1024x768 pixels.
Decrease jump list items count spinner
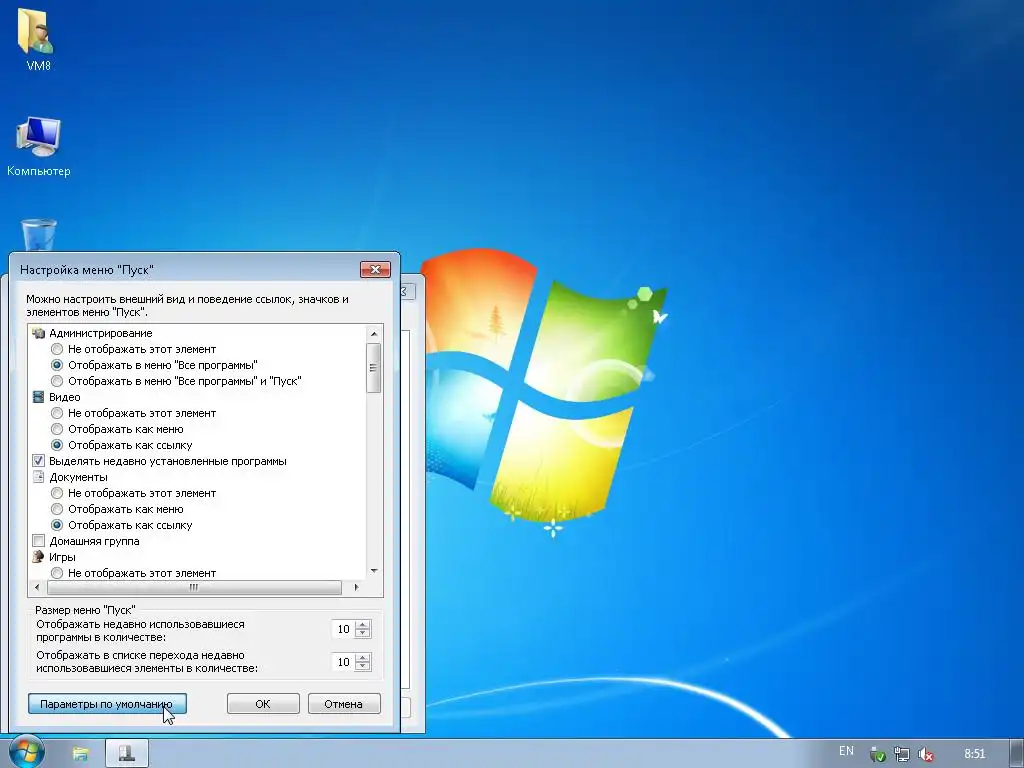point(362,666)
